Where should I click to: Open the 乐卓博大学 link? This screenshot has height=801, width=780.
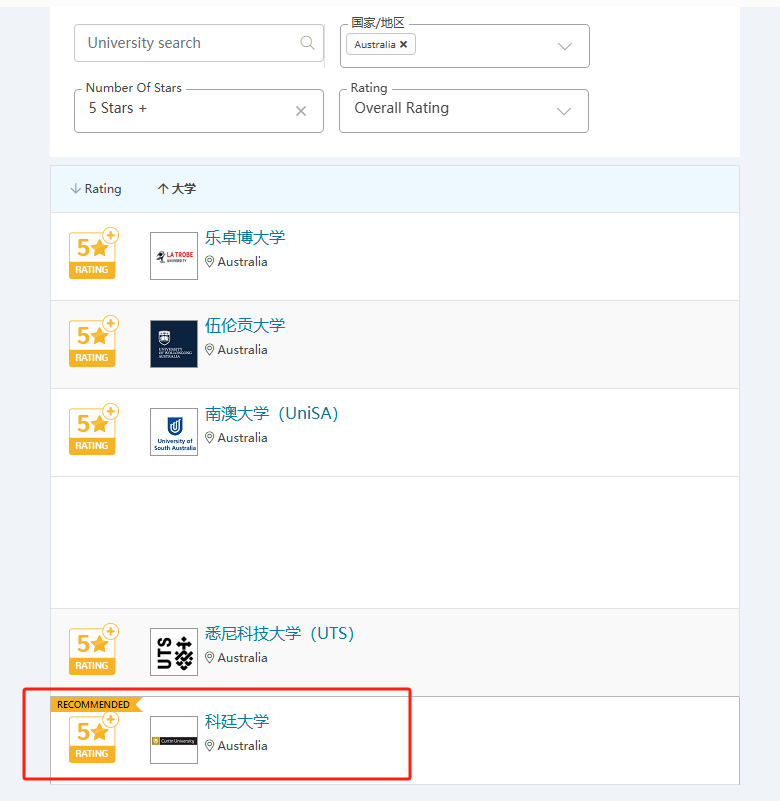(245, 238)
